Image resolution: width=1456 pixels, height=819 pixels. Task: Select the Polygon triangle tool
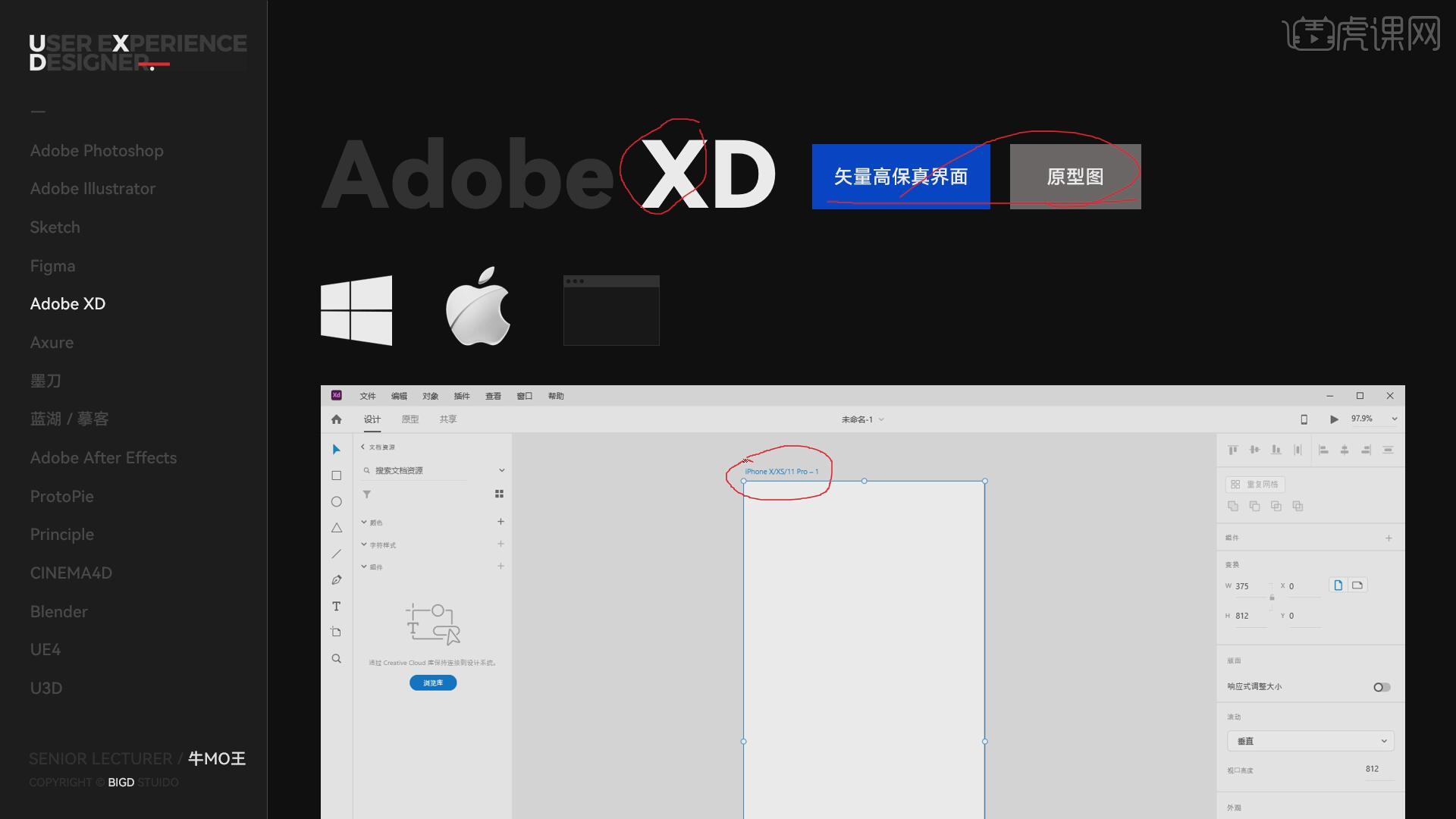pyautogui.click(x=337, y=528)
